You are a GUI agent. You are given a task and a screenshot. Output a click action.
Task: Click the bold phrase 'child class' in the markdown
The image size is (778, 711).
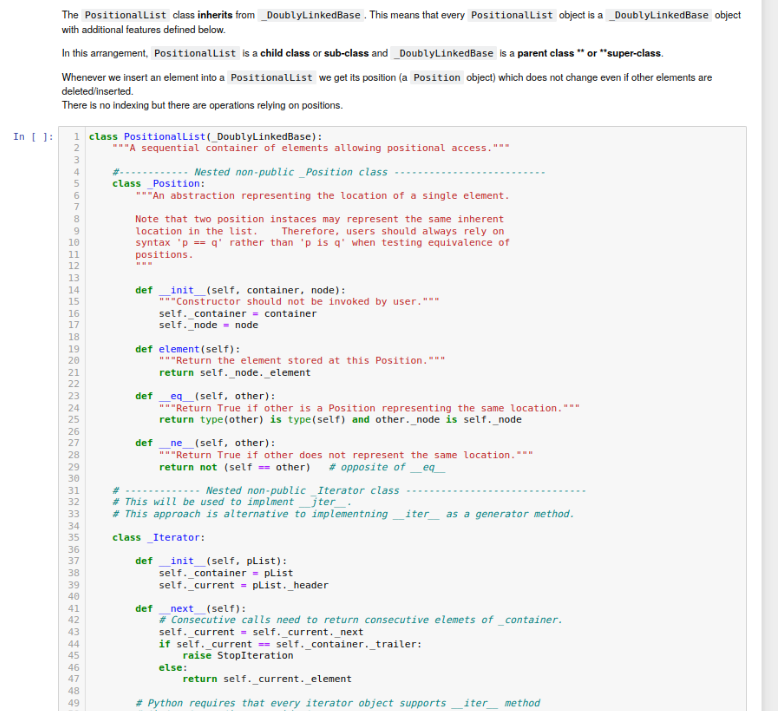pyautogui.click(x=285, y=53)
